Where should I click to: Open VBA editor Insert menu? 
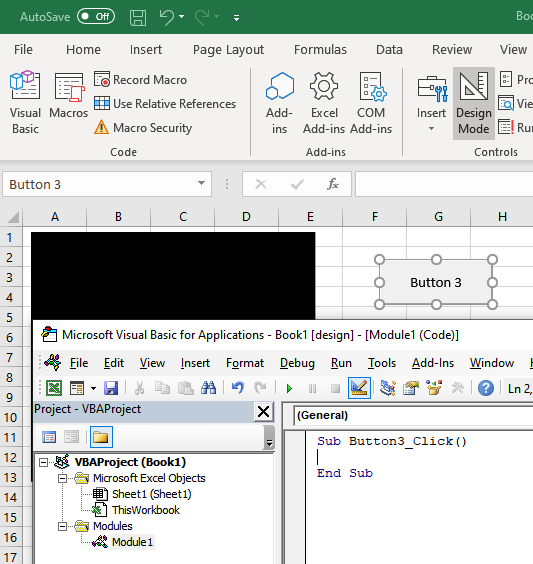coord(195,363)
